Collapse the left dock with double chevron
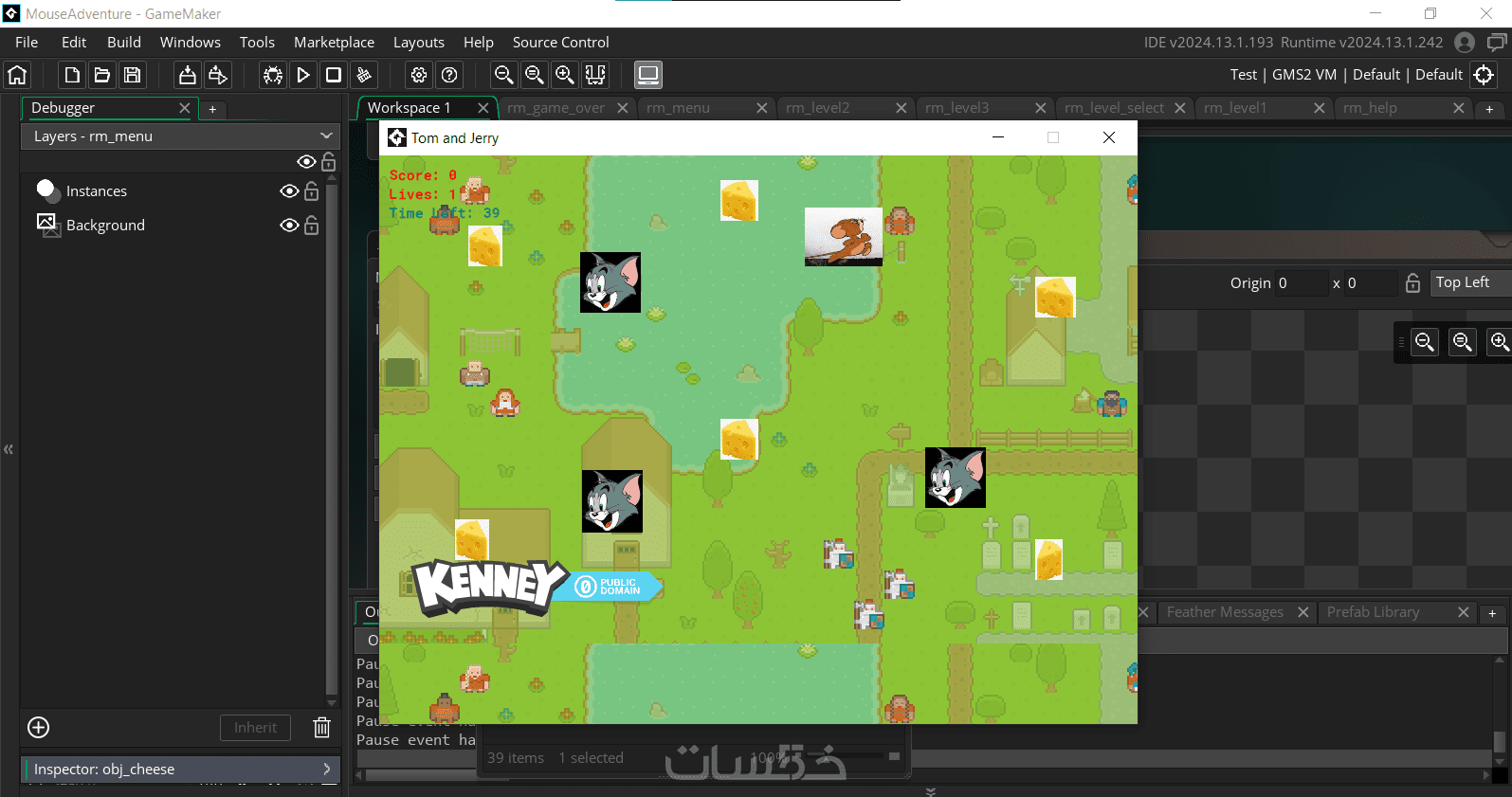Screen dimensions: 1512x797 (x=9, y=449)
